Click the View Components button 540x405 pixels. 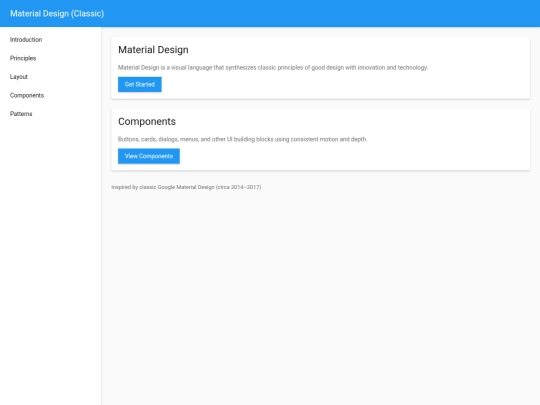pos(149,156)
